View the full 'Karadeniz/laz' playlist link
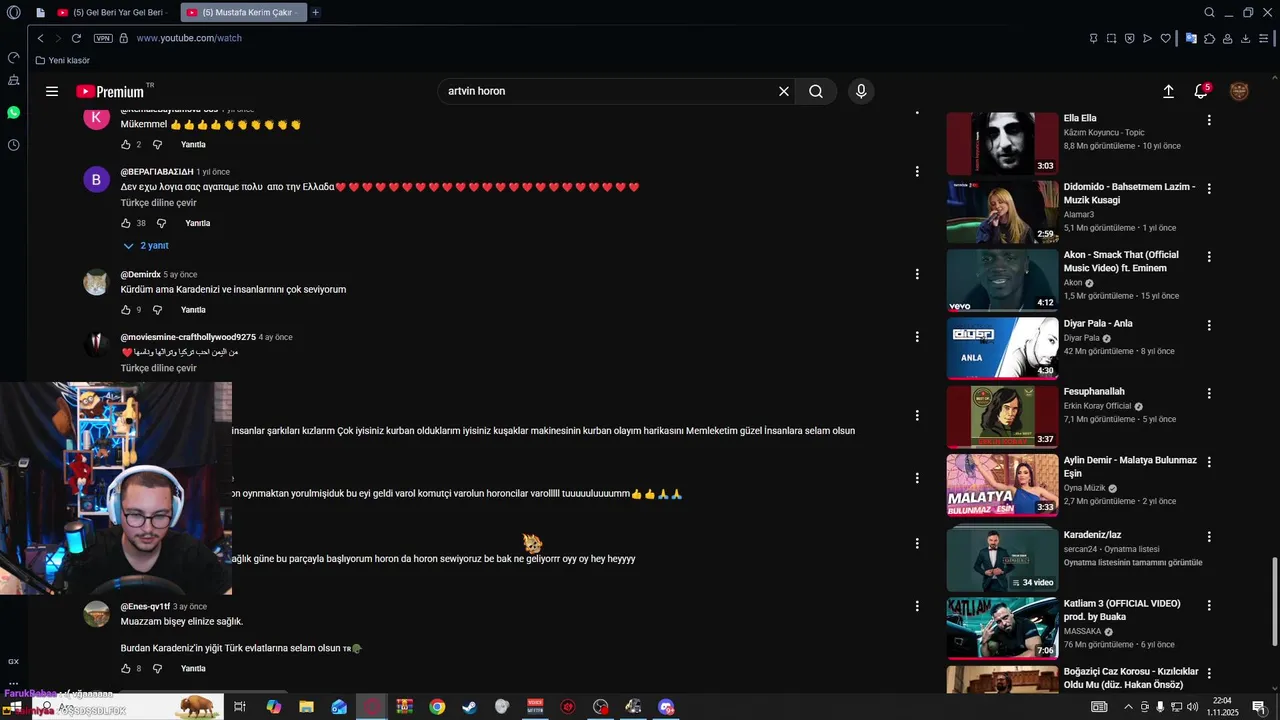 [1133, 562]
